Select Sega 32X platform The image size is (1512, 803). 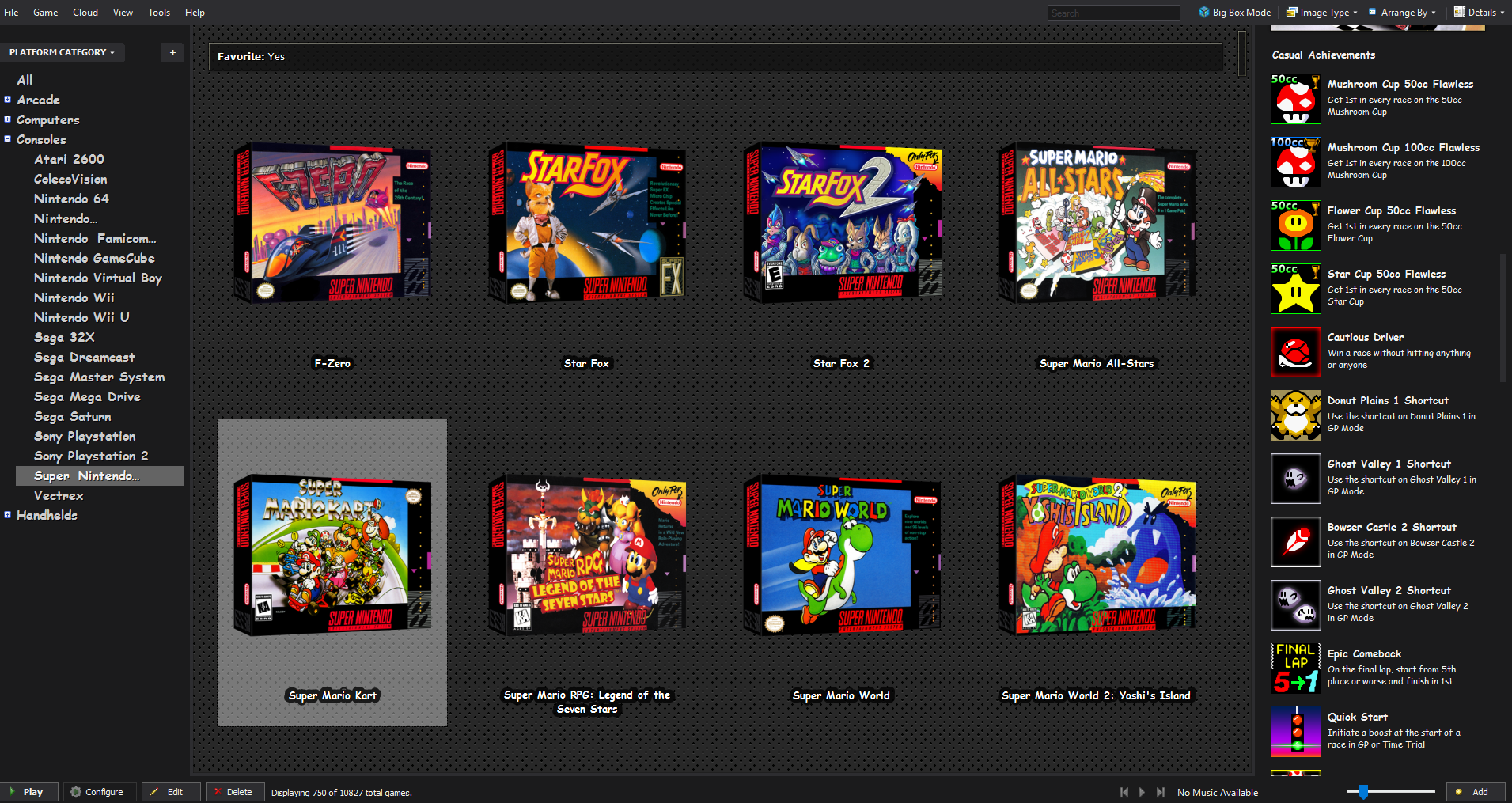pos(64,337)
